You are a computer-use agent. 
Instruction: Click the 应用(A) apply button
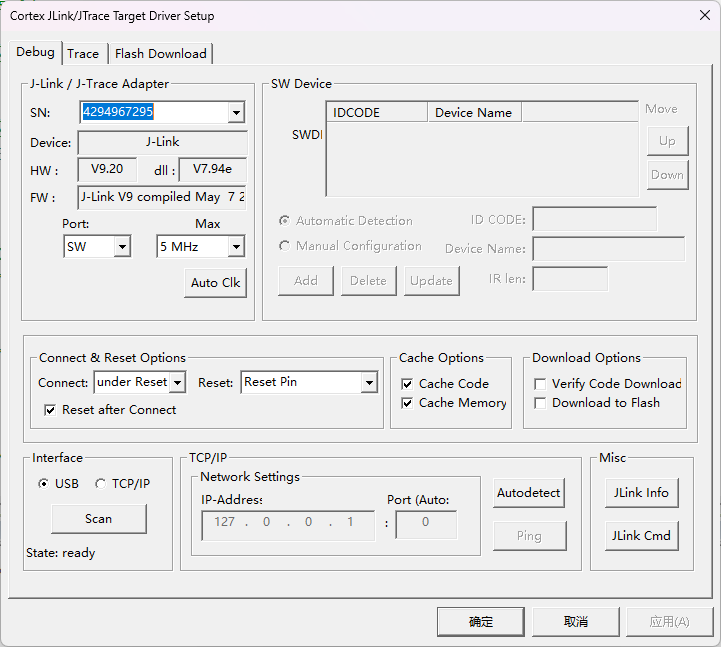coord(670,622)
